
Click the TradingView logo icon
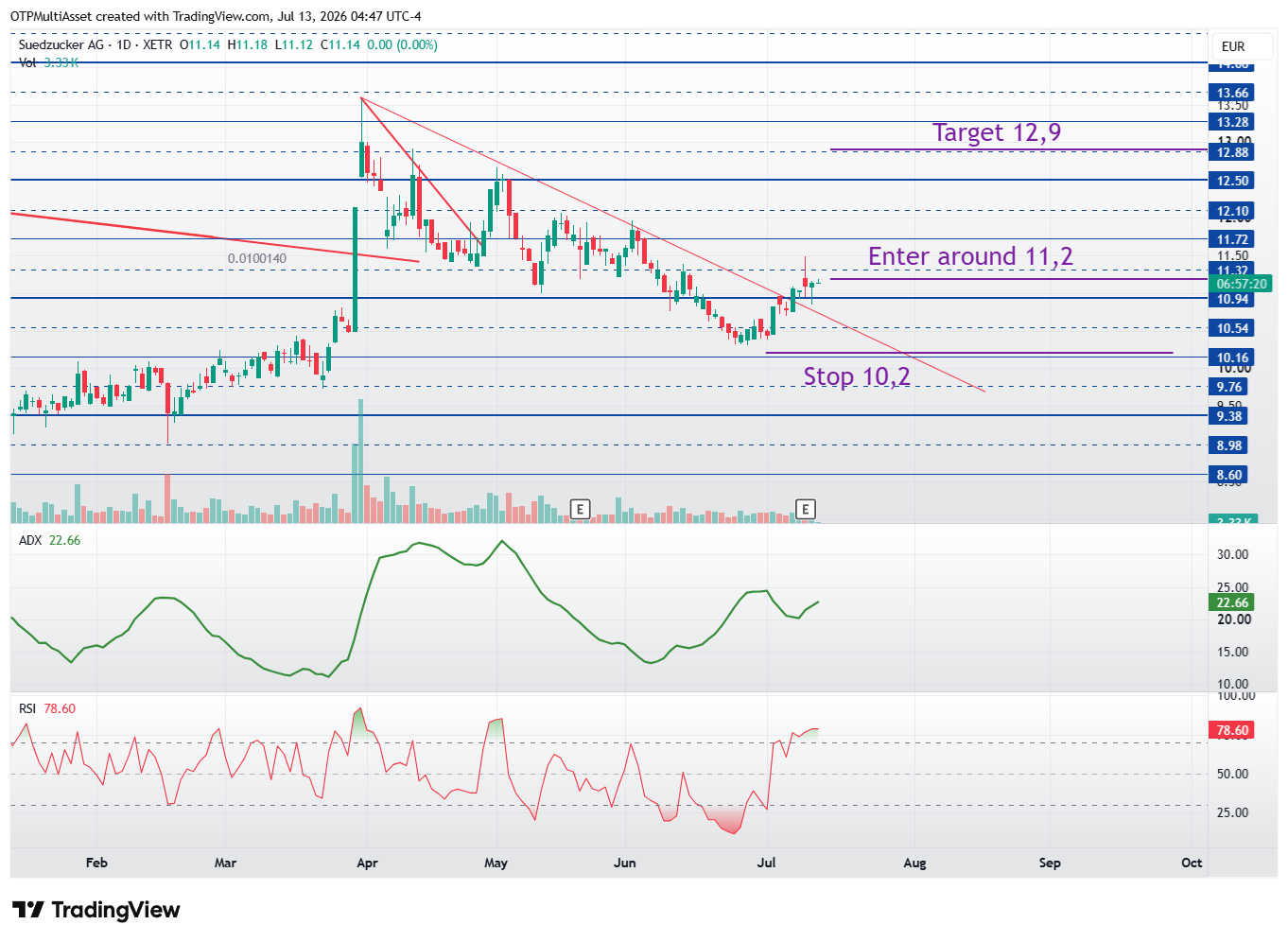[28, 910]
